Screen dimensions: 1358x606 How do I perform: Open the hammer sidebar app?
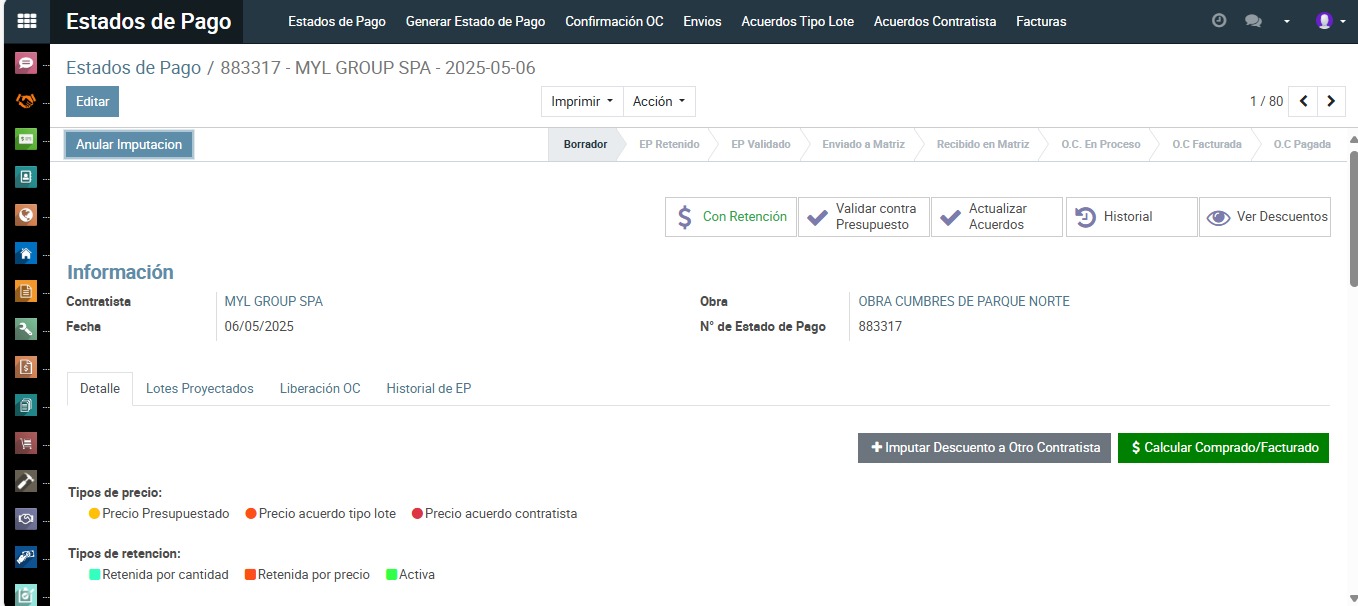pyautogui.click(x=26, y=481)
